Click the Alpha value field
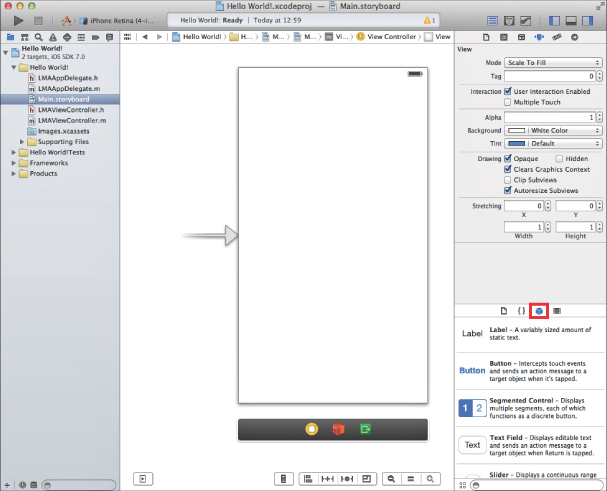The image size is (607, 491). tap(550, 117)
